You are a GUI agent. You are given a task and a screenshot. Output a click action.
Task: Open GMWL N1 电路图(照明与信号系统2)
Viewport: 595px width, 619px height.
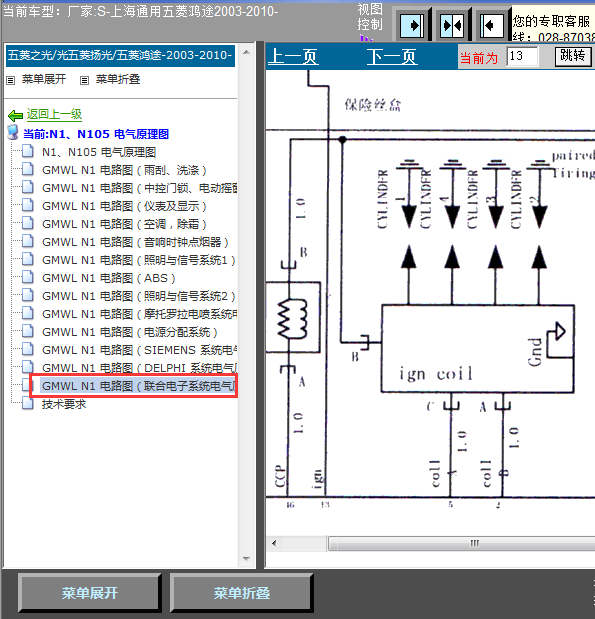pos(139,296)
